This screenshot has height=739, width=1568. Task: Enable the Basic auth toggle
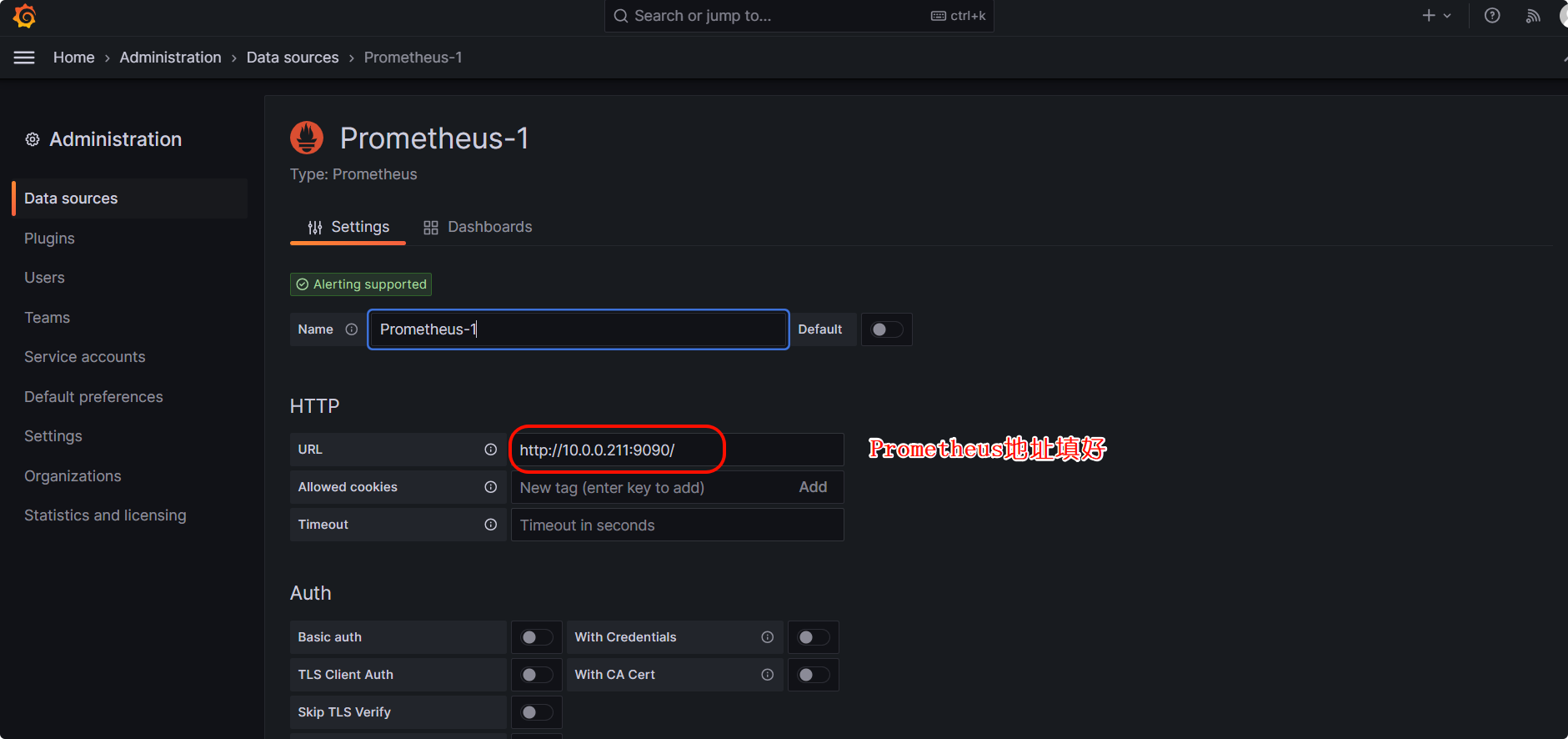[x=536, y=637]
